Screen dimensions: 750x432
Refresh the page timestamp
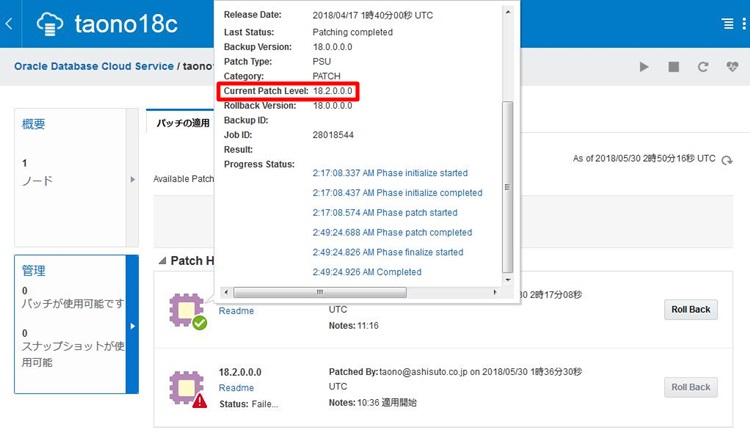coord(727,160)
